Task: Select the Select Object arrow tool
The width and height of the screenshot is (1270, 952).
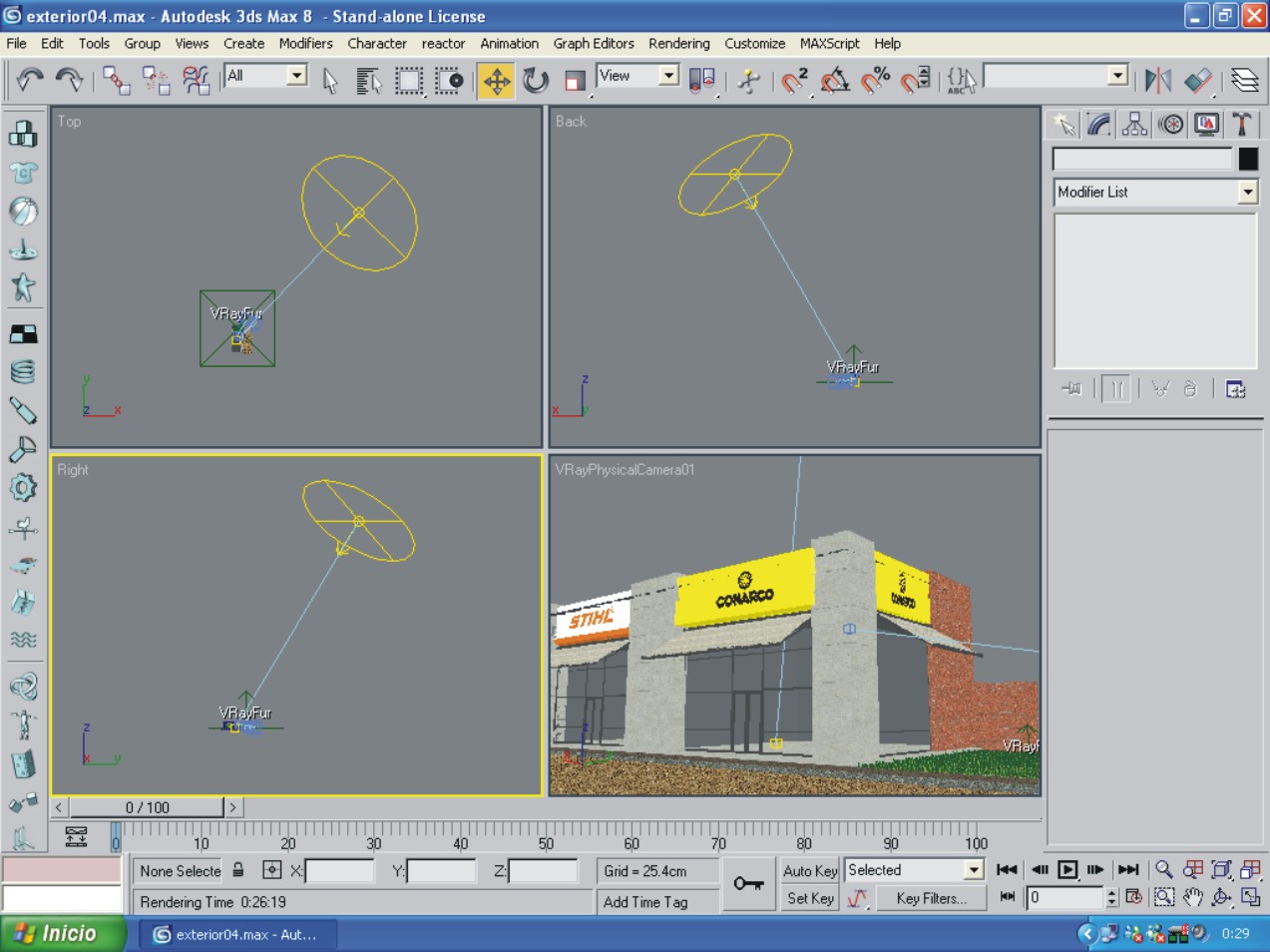Action: tap(330, 80)
